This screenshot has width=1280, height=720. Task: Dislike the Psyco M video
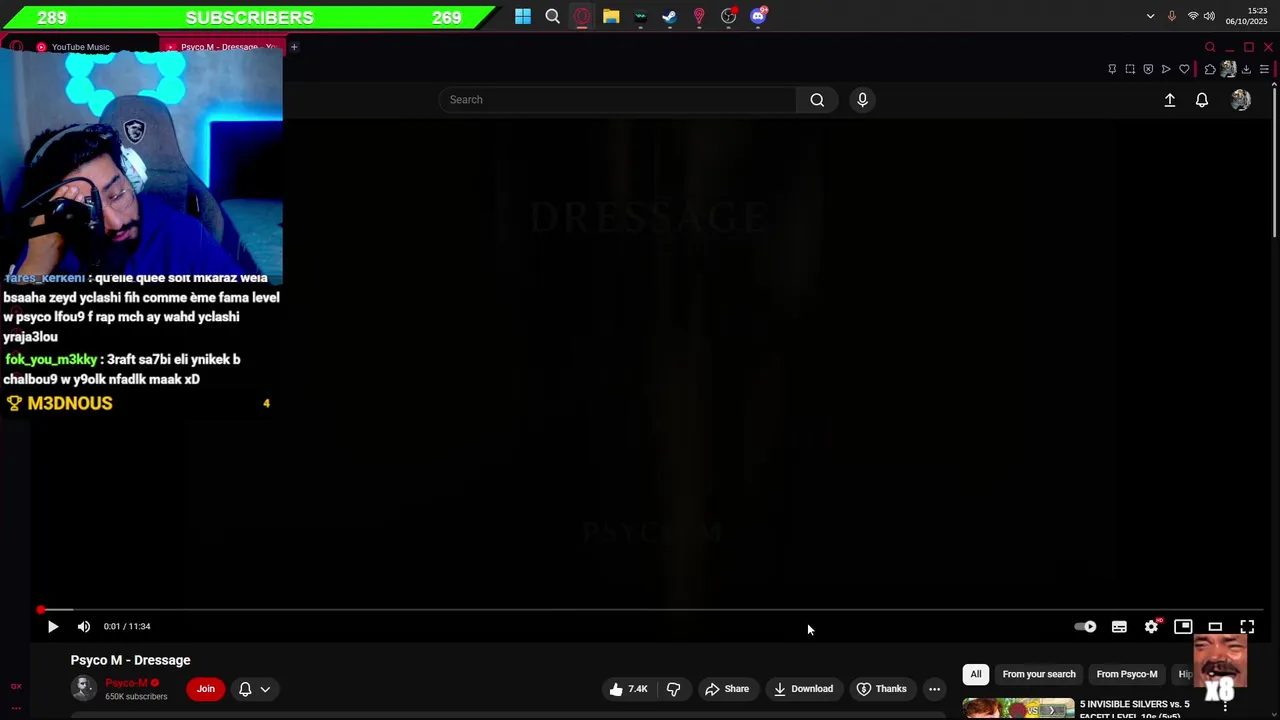click(x=673, y=688)
